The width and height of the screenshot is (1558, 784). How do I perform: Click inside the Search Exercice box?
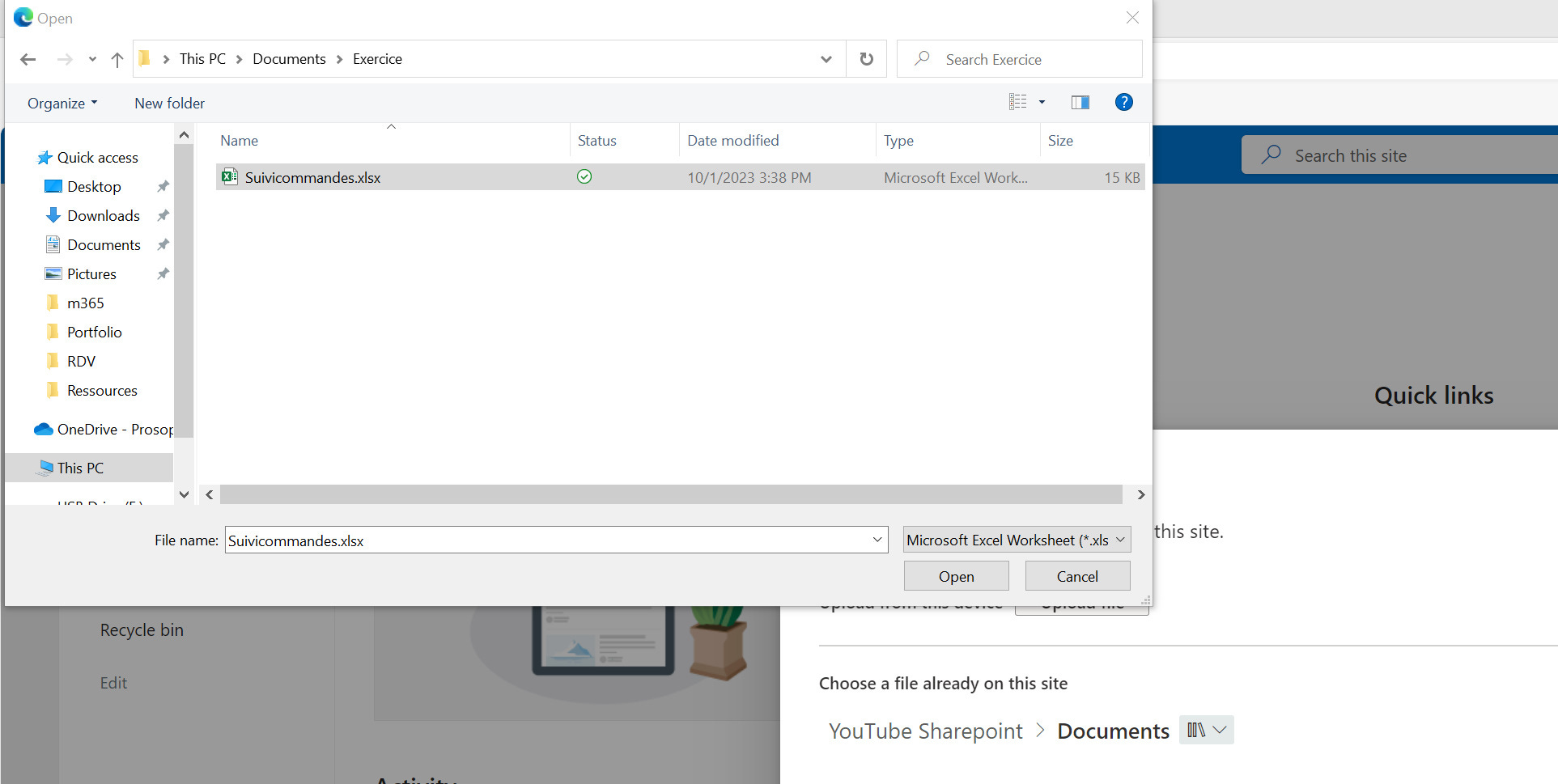click(1019, 58)
